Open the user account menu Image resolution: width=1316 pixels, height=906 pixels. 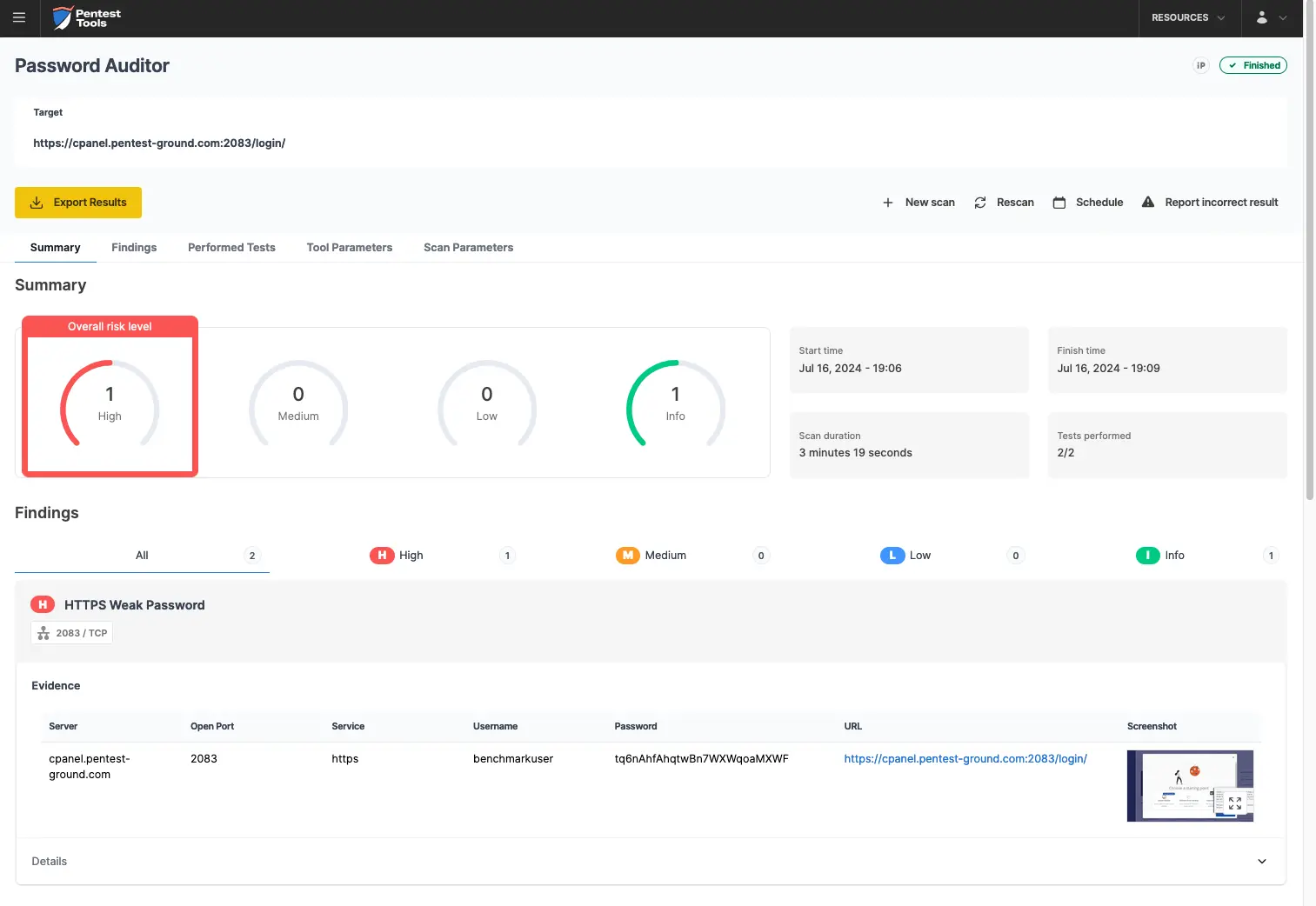(x=1271, y=18)
